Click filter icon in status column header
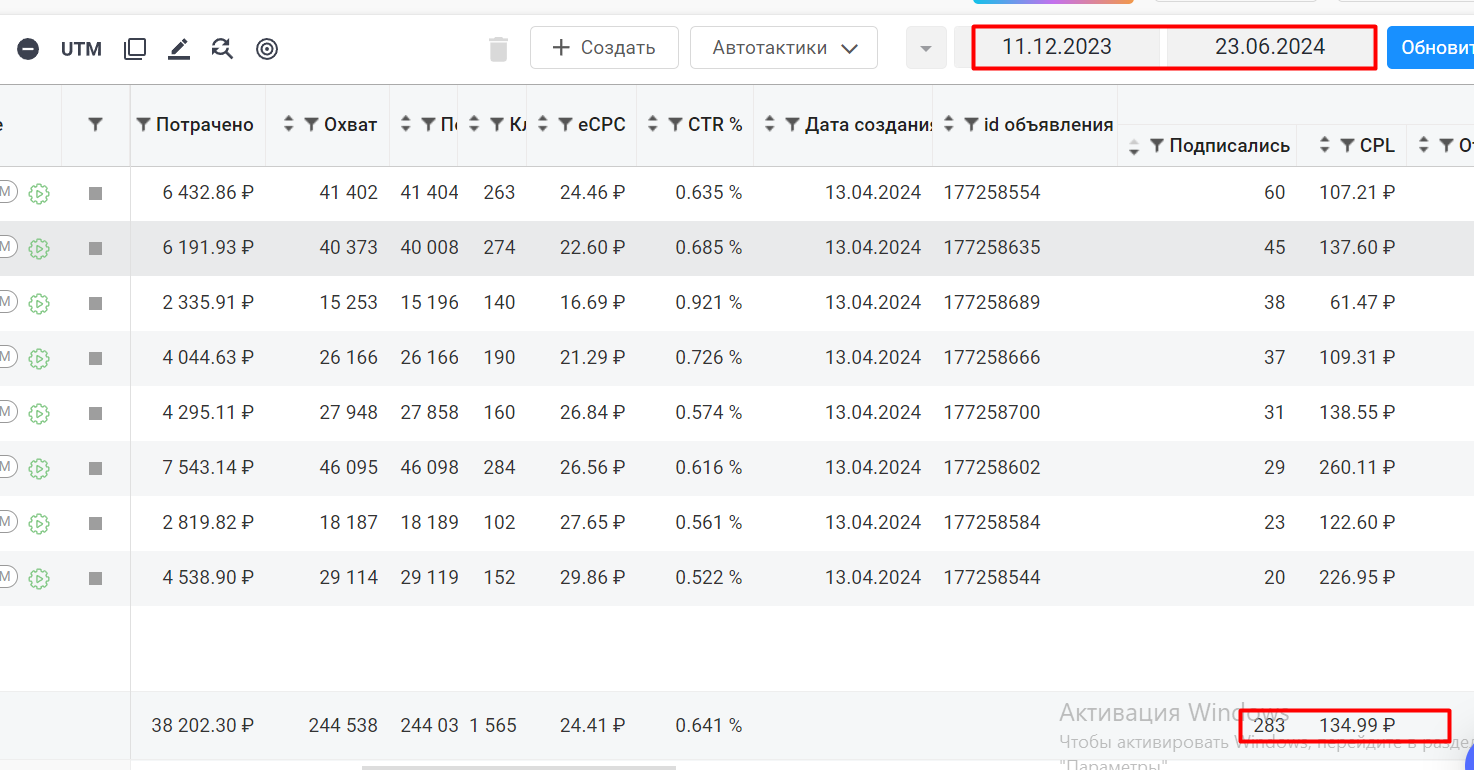The width and height of the screenshot is (1474, 770). [x=95, y=125]
